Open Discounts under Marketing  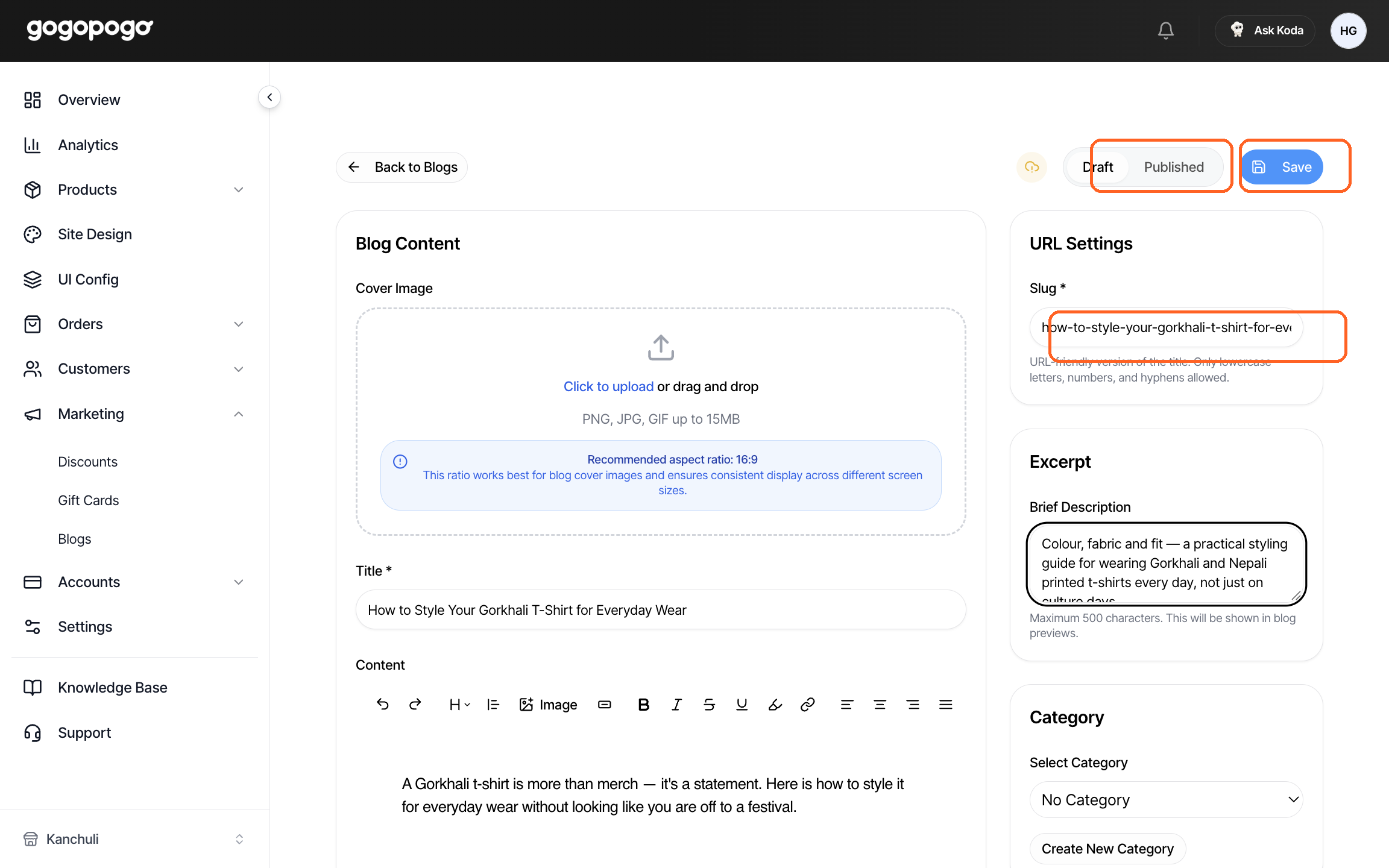point(88,462)
